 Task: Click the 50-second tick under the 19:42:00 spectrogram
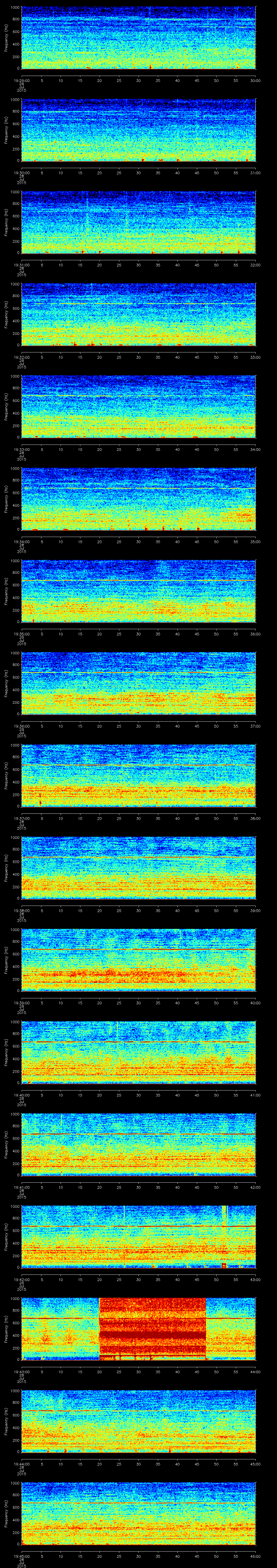click(x=216, y=1279)
